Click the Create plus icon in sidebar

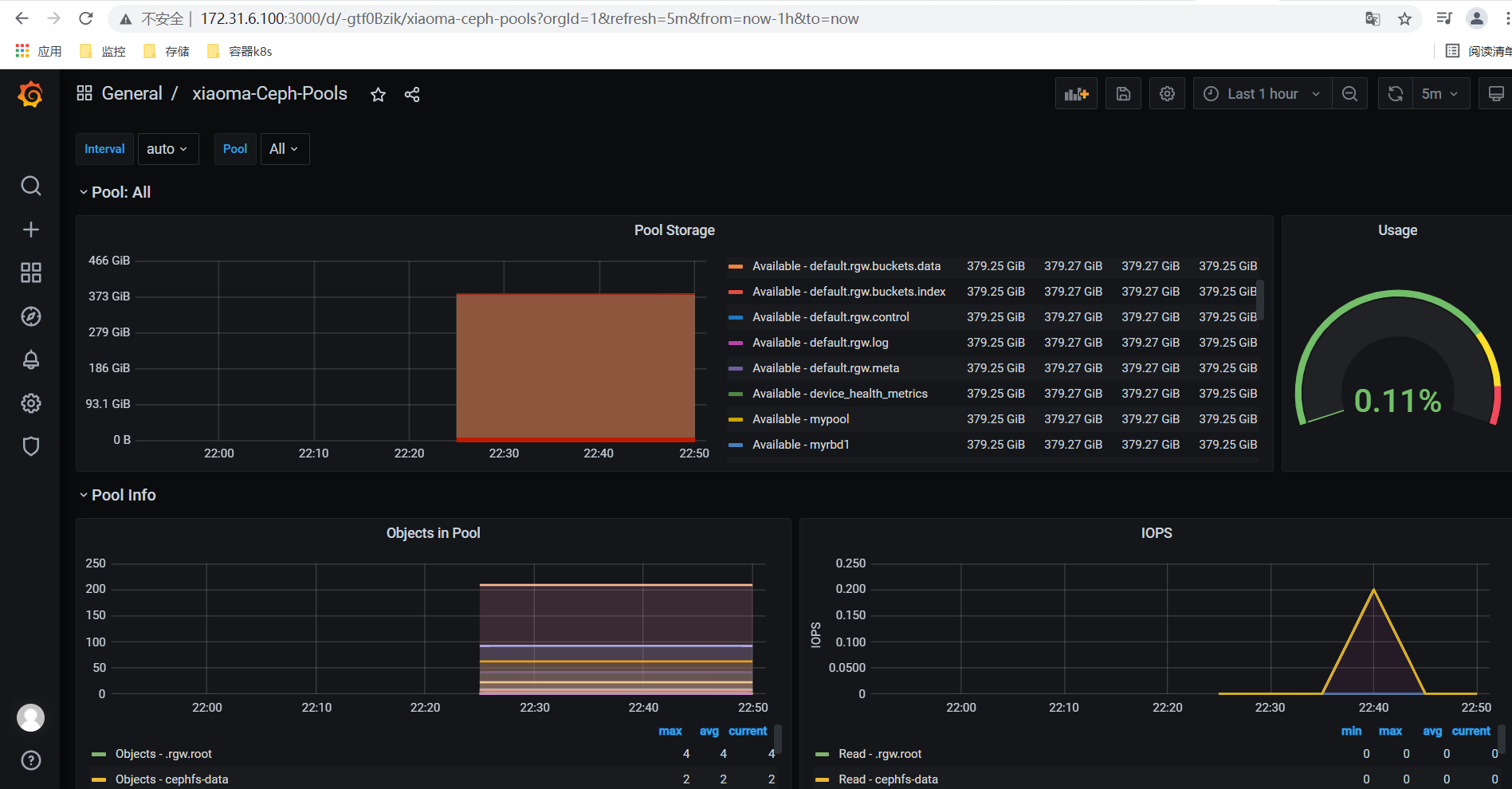click(30, 230)
